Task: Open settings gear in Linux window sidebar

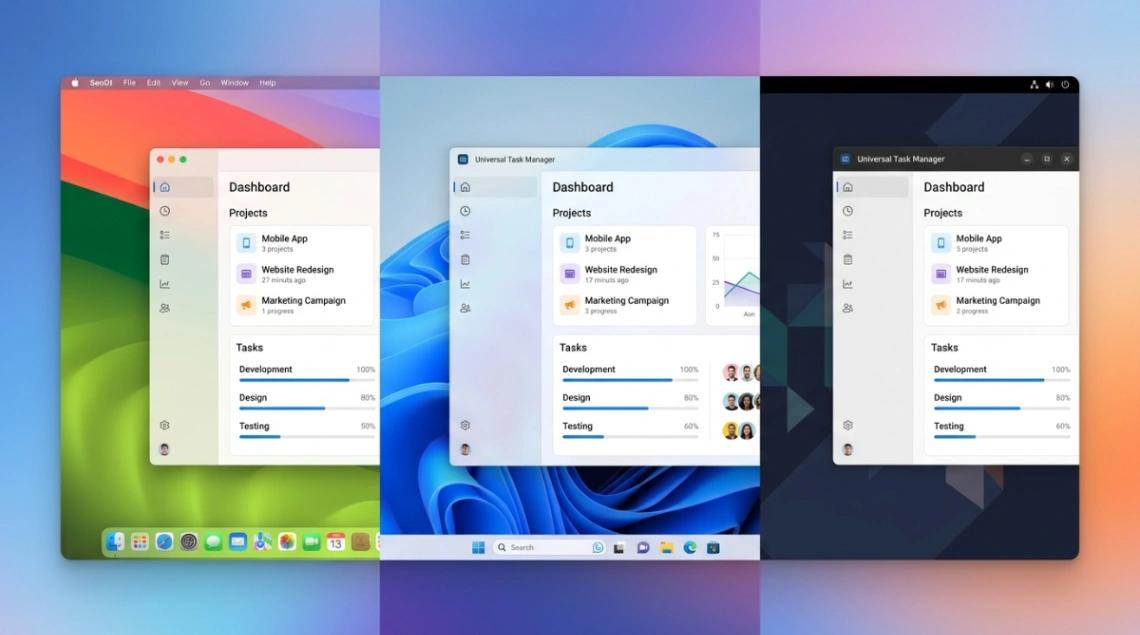Action: point(848,426)
